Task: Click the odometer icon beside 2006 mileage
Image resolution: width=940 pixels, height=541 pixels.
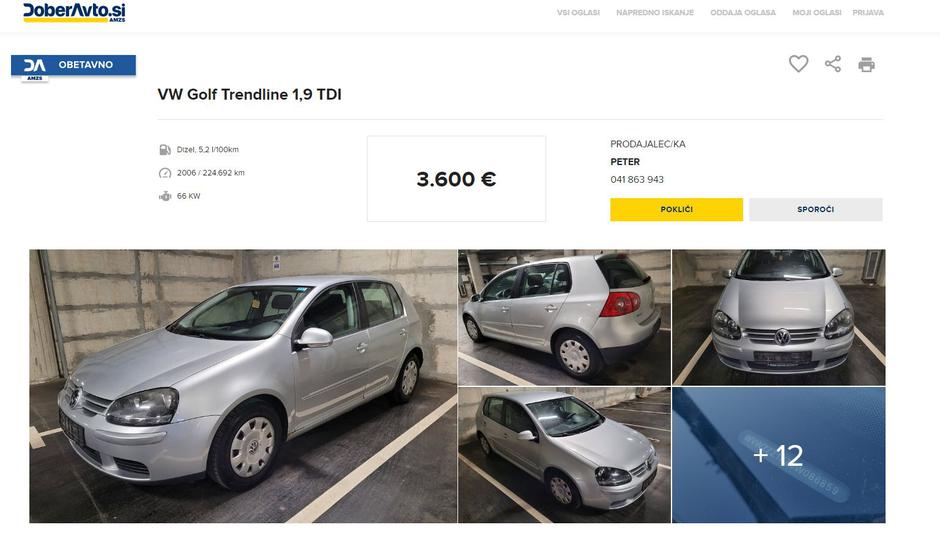Action: (165, 173)
